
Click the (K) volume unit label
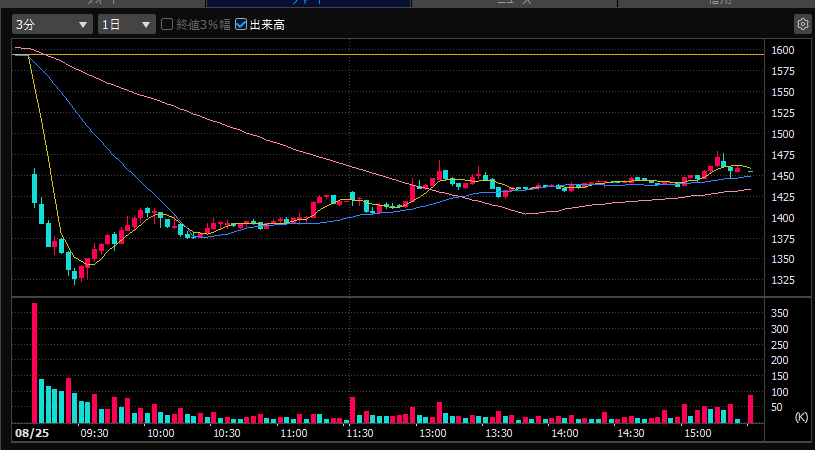(801, 417)
